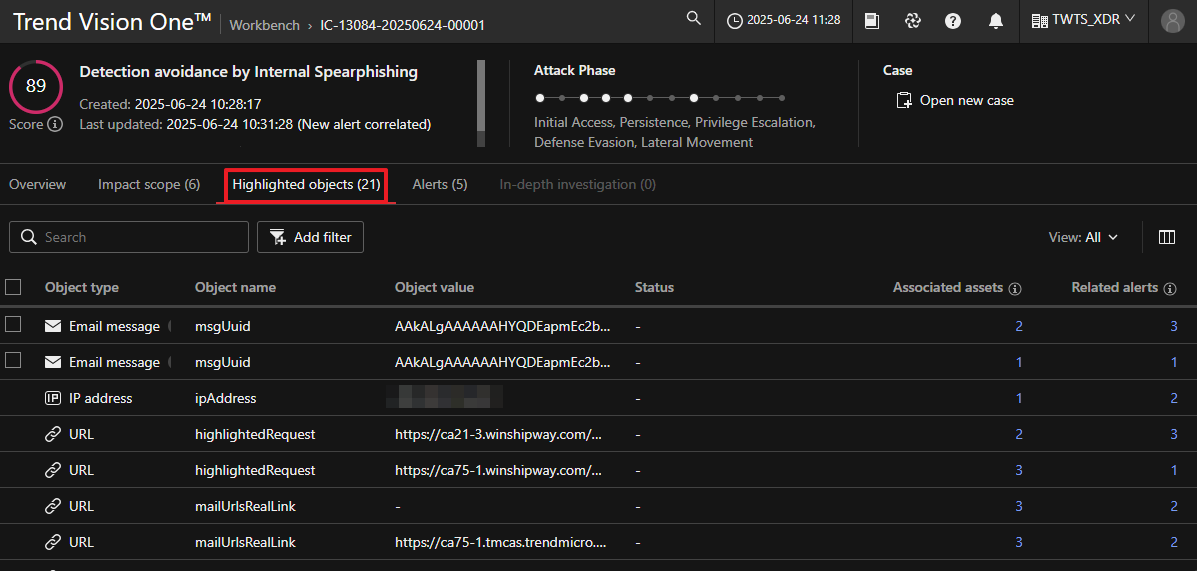The height and width of the screenshot is (571, 1197).
Task: Open the View: All dropdown
Action: coord(1082,237)
